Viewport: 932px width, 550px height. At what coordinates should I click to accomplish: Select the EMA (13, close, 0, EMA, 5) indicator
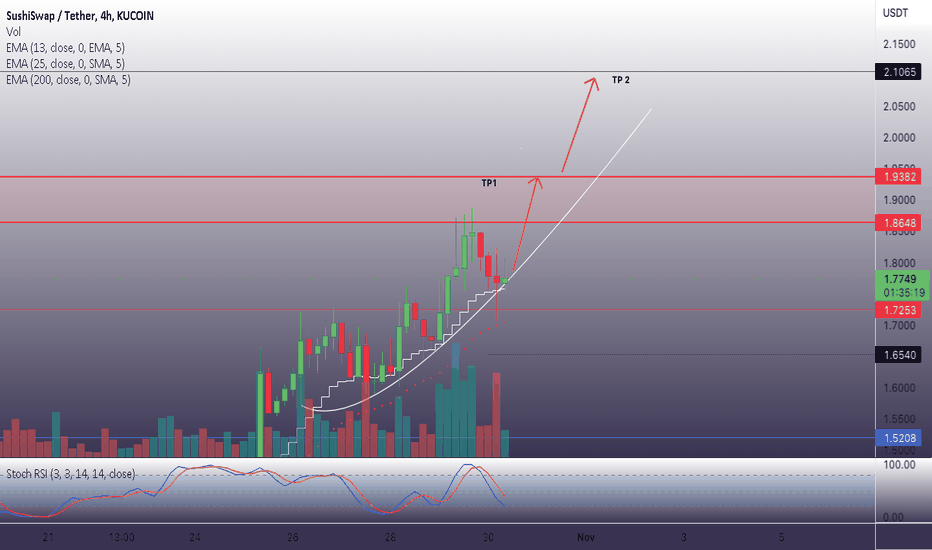pyautogui.click(x=65, y=48)
